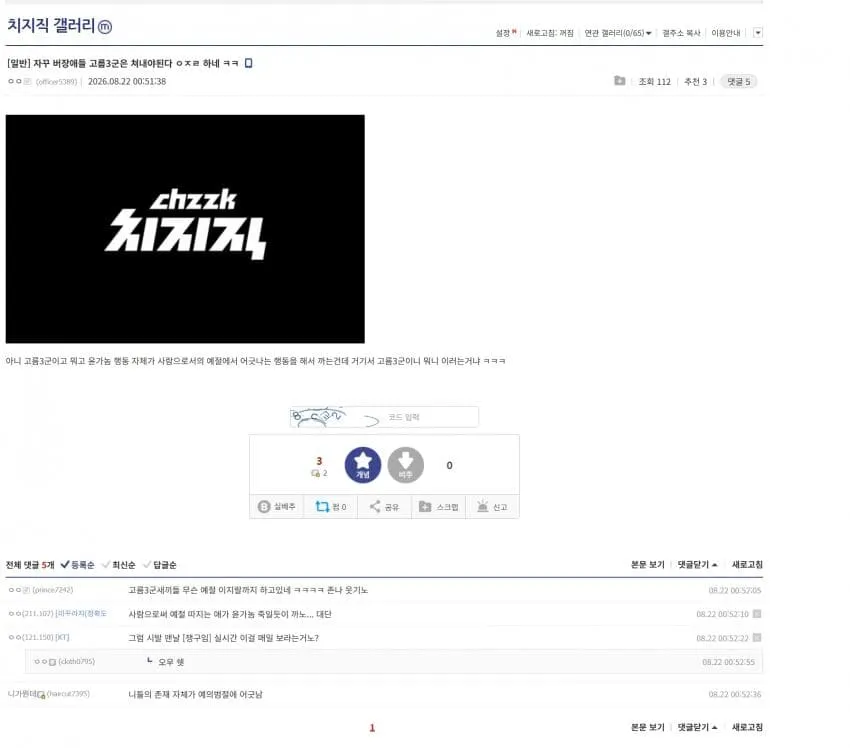Click the folder icon before 조회 112
Viewport: 850px width, 748px height.
pyautogui.click(x=620, y=81)
